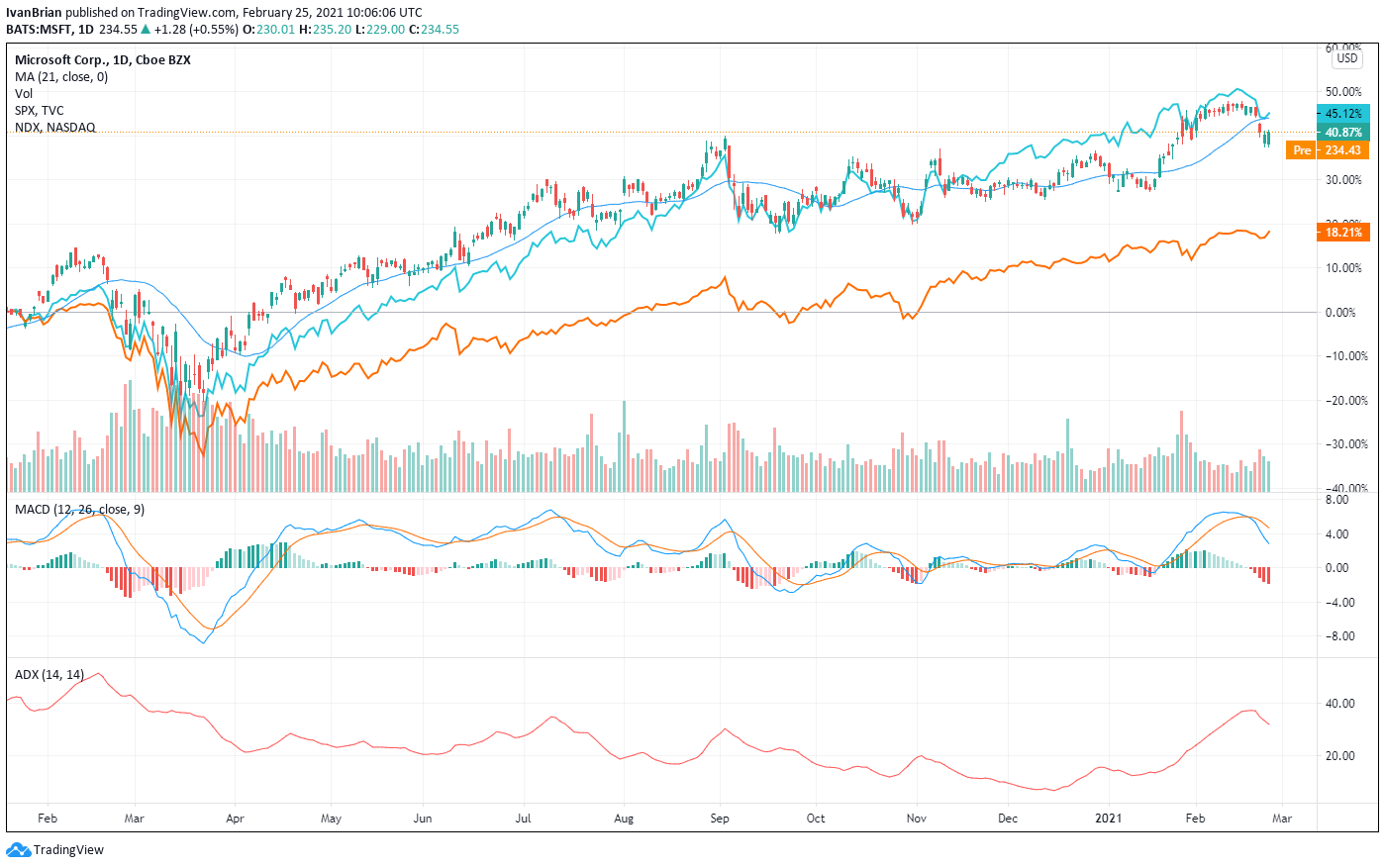
Task: Click the IvanBrian author name
Action: [34, 13]
